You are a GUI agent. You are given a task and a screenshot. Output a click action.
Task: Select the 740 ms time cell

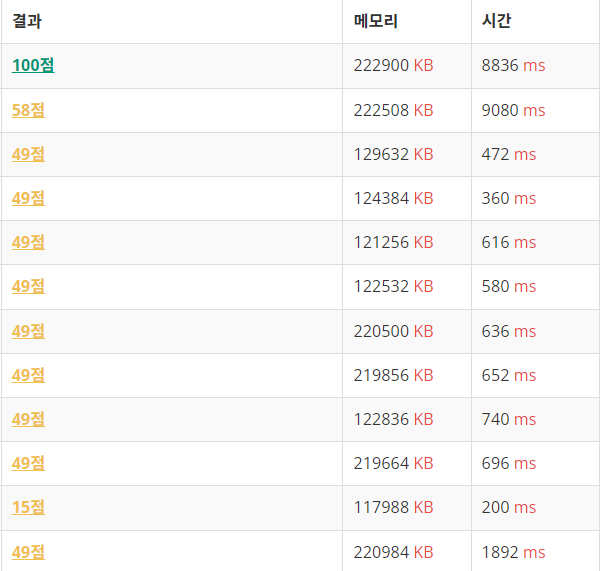click(x=536, y=419)
